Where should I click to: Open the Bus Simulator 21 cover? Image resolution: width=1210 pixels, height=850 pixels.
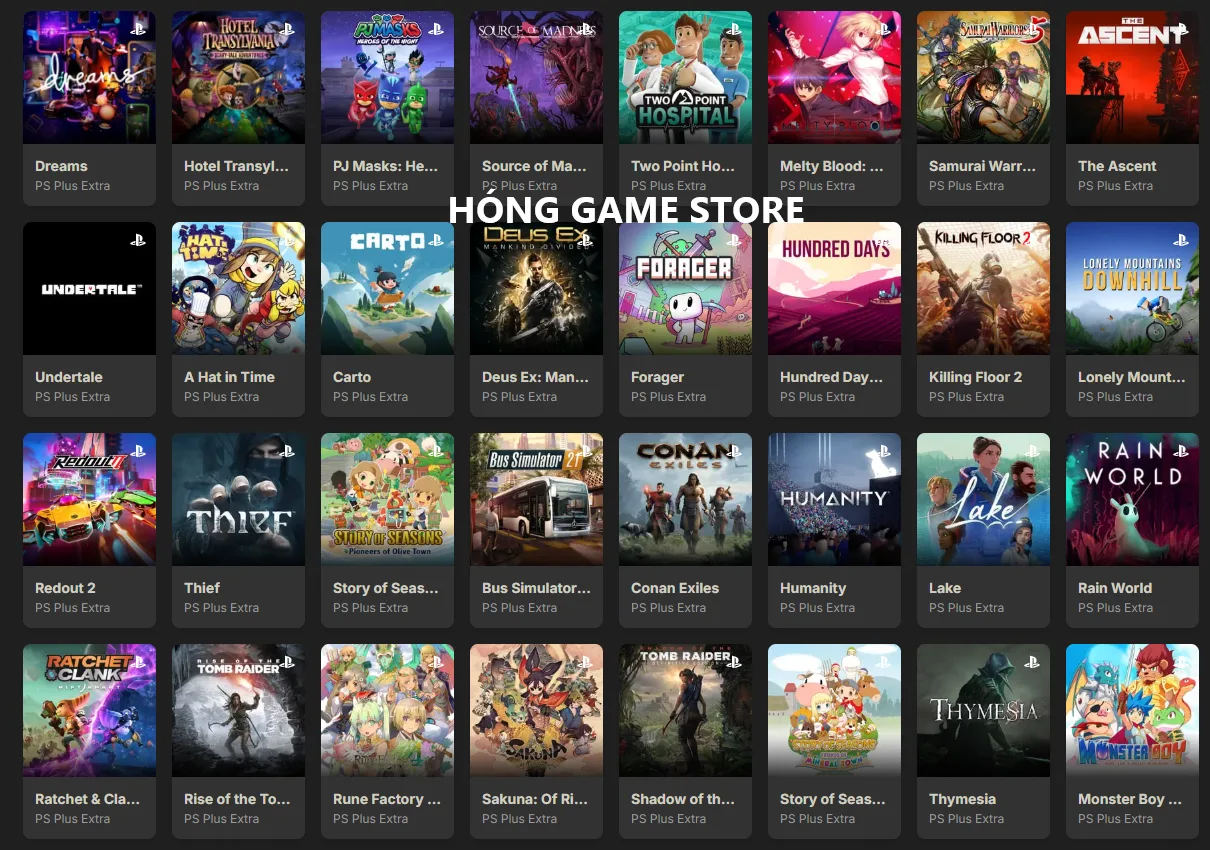(536, 499)
